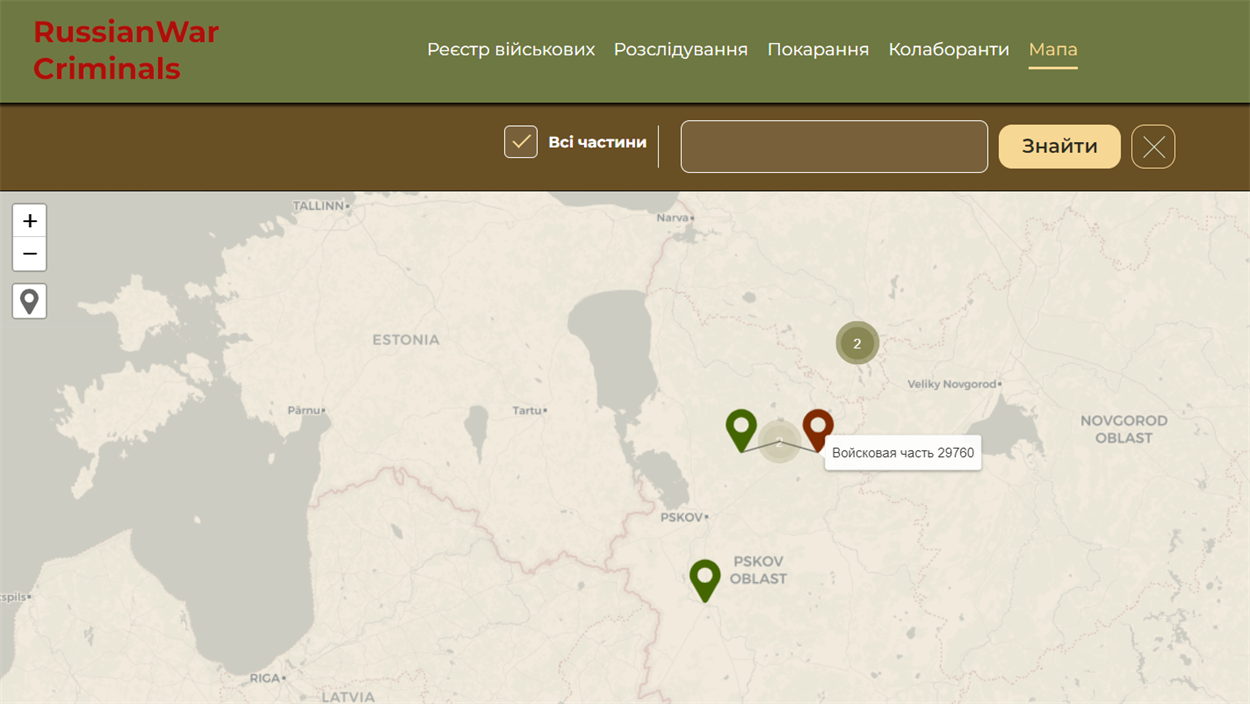Image resolution: width=1250 pixels, height=704 pixels.
Task: Zoom in on the map
Action: (29, 221)
